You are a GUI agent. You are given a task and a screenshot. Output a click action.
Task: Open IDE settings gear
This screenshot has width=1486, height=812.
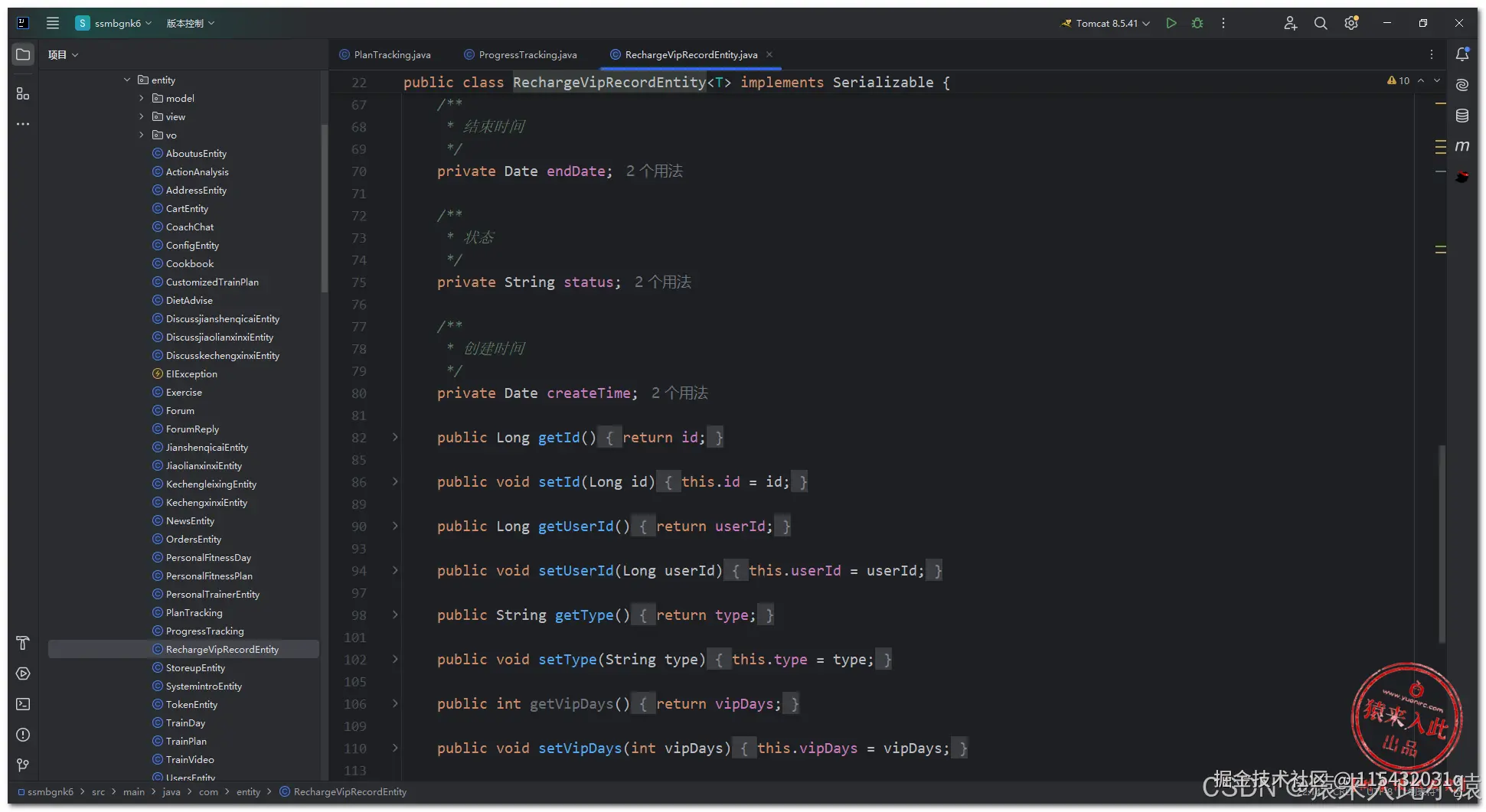point(1351,23)
